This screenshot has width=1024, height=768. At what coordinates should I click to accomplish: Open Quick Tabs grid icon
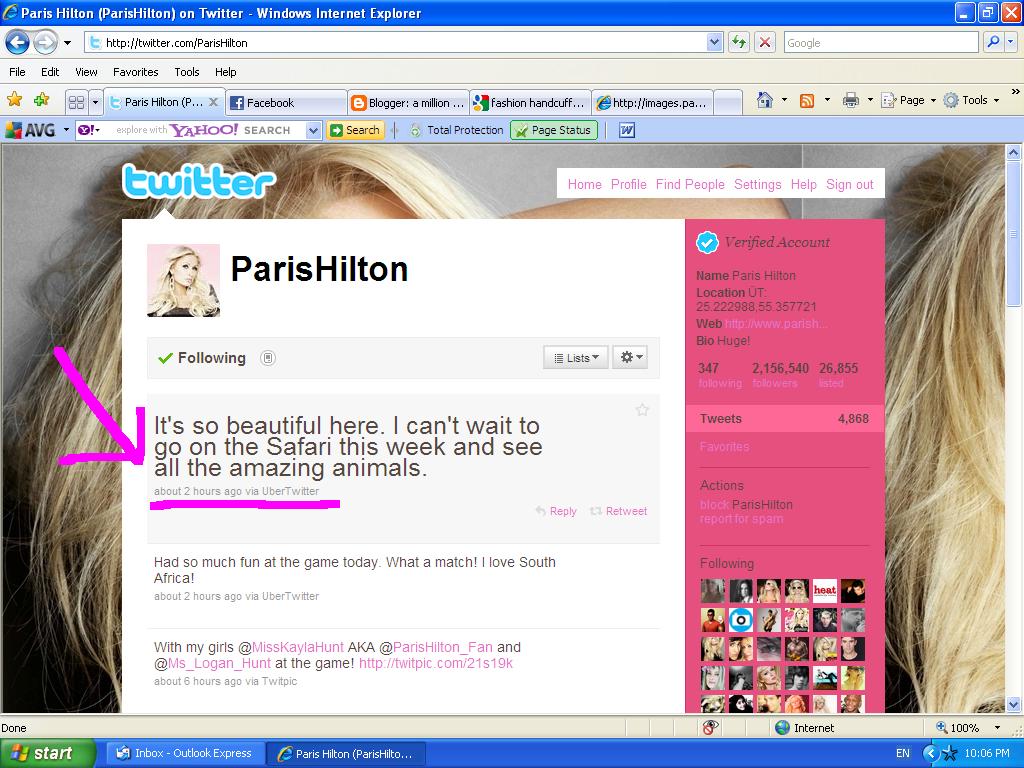click(x=76, y=102)
